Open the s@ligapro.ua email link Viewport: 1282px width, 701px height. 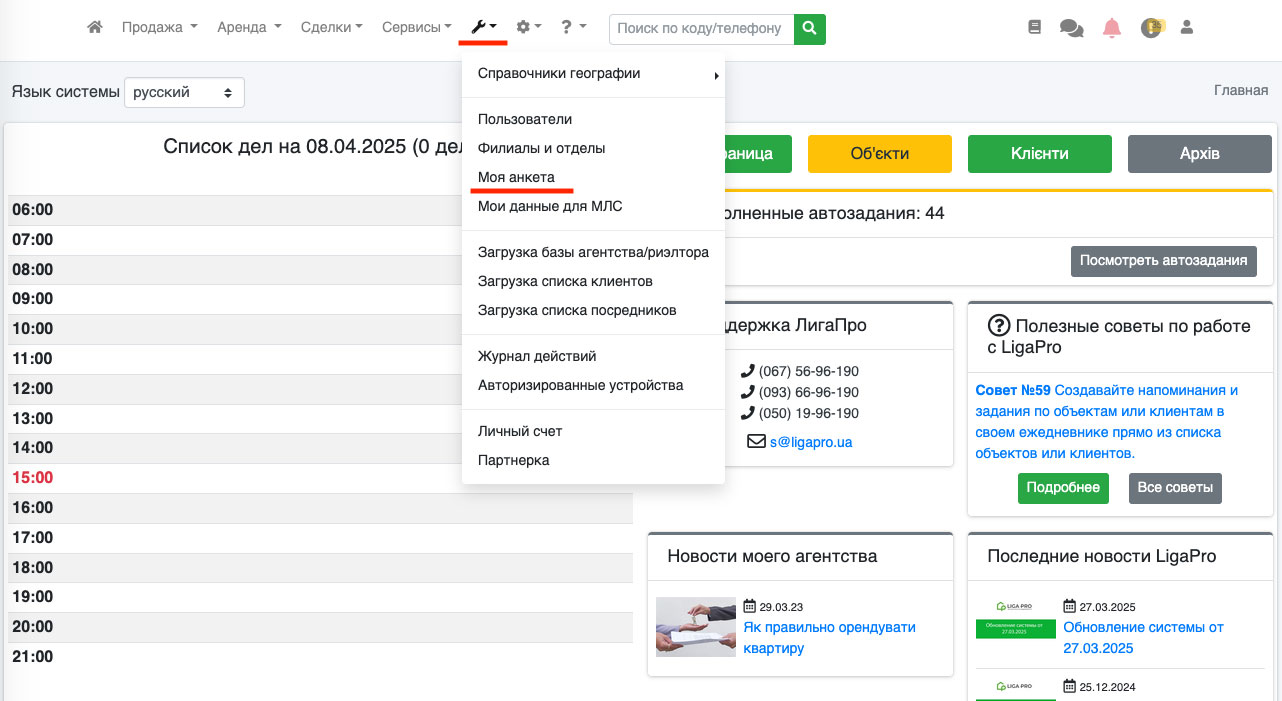(x=810, y=441)
